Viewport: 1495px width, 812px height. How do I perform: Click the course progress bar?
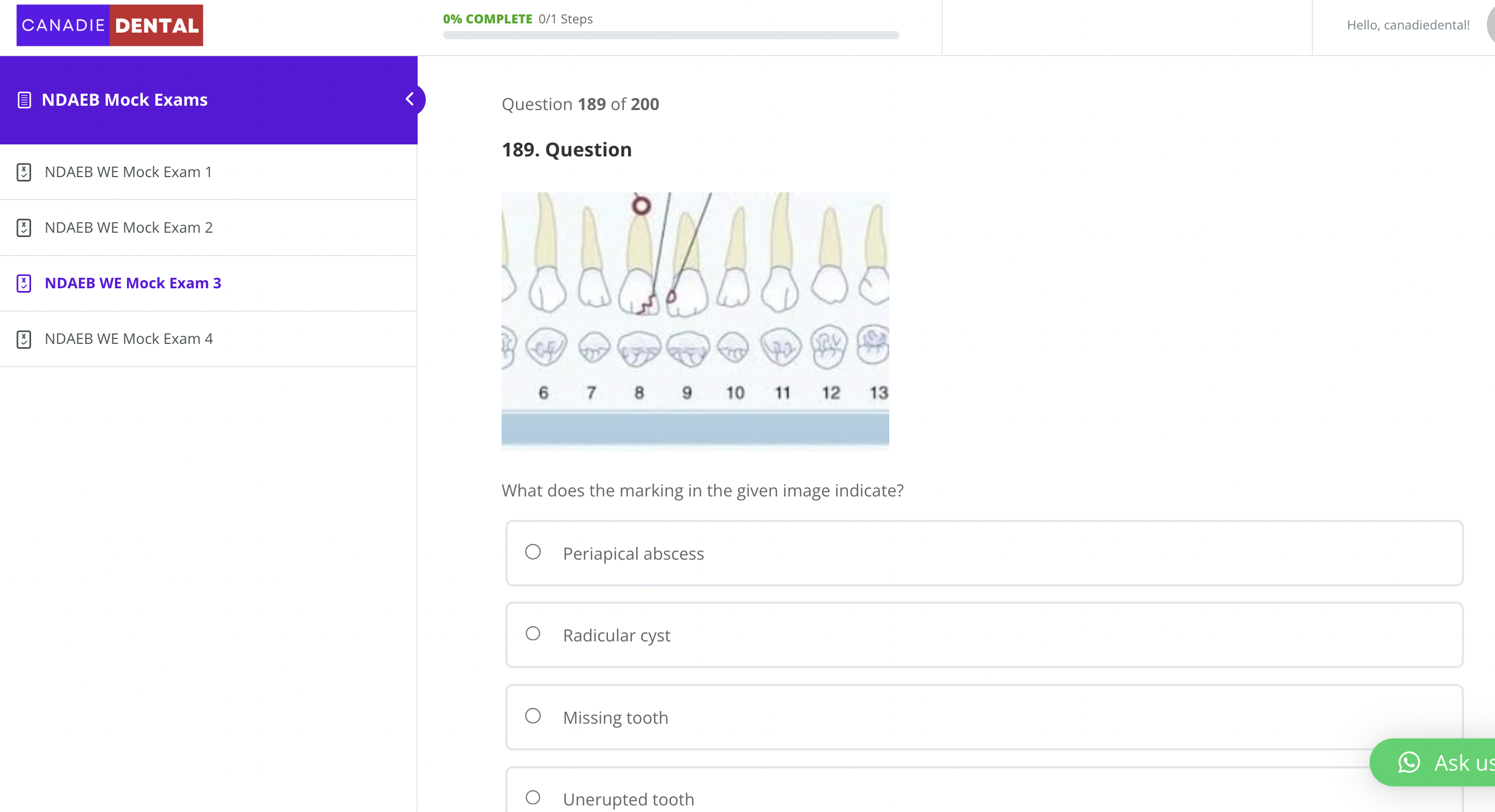pyautogui.click(x=671, y=35)
